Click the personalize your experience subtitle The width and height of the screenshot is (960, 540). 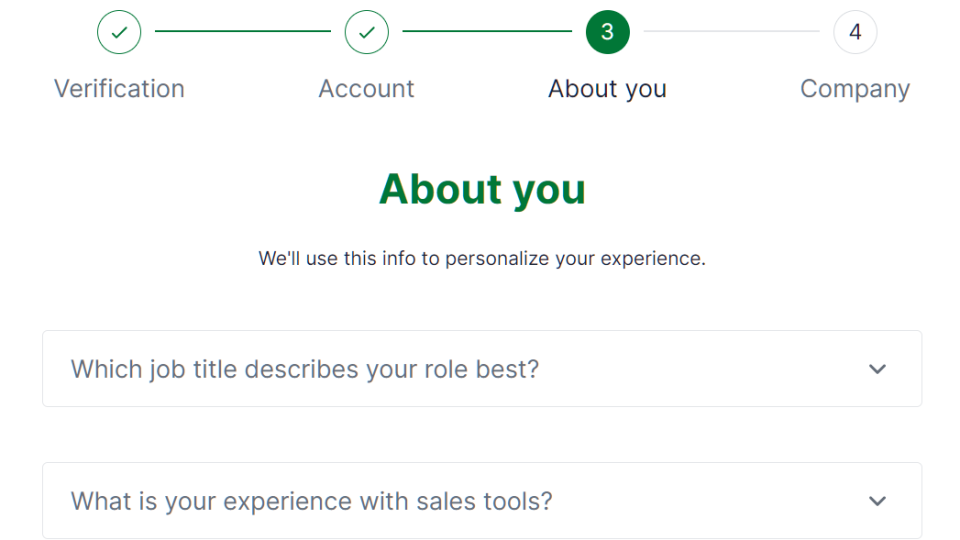click(482, 258)
